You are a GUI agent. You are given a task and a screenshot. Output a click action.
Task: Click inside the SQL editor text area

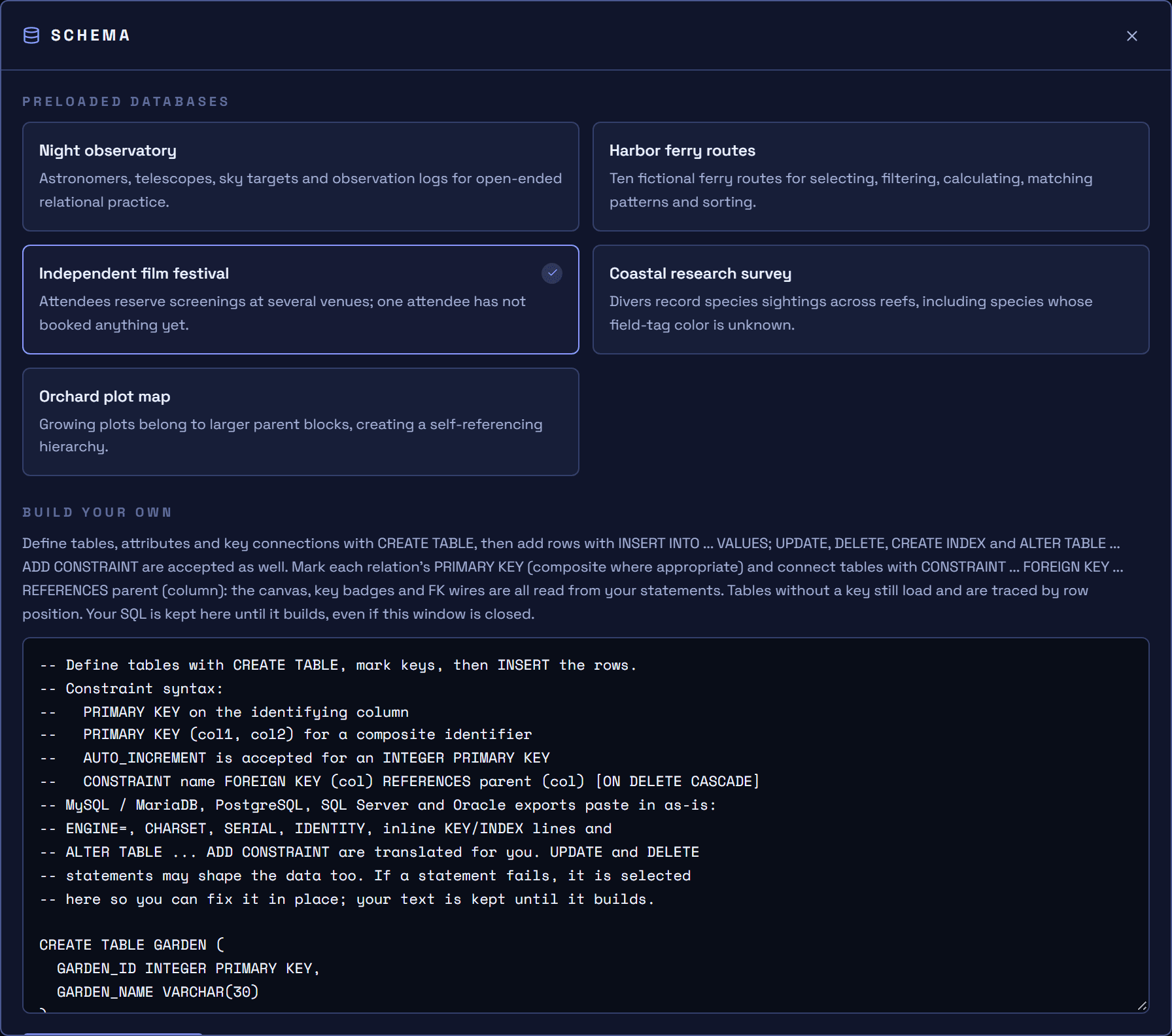585,825
